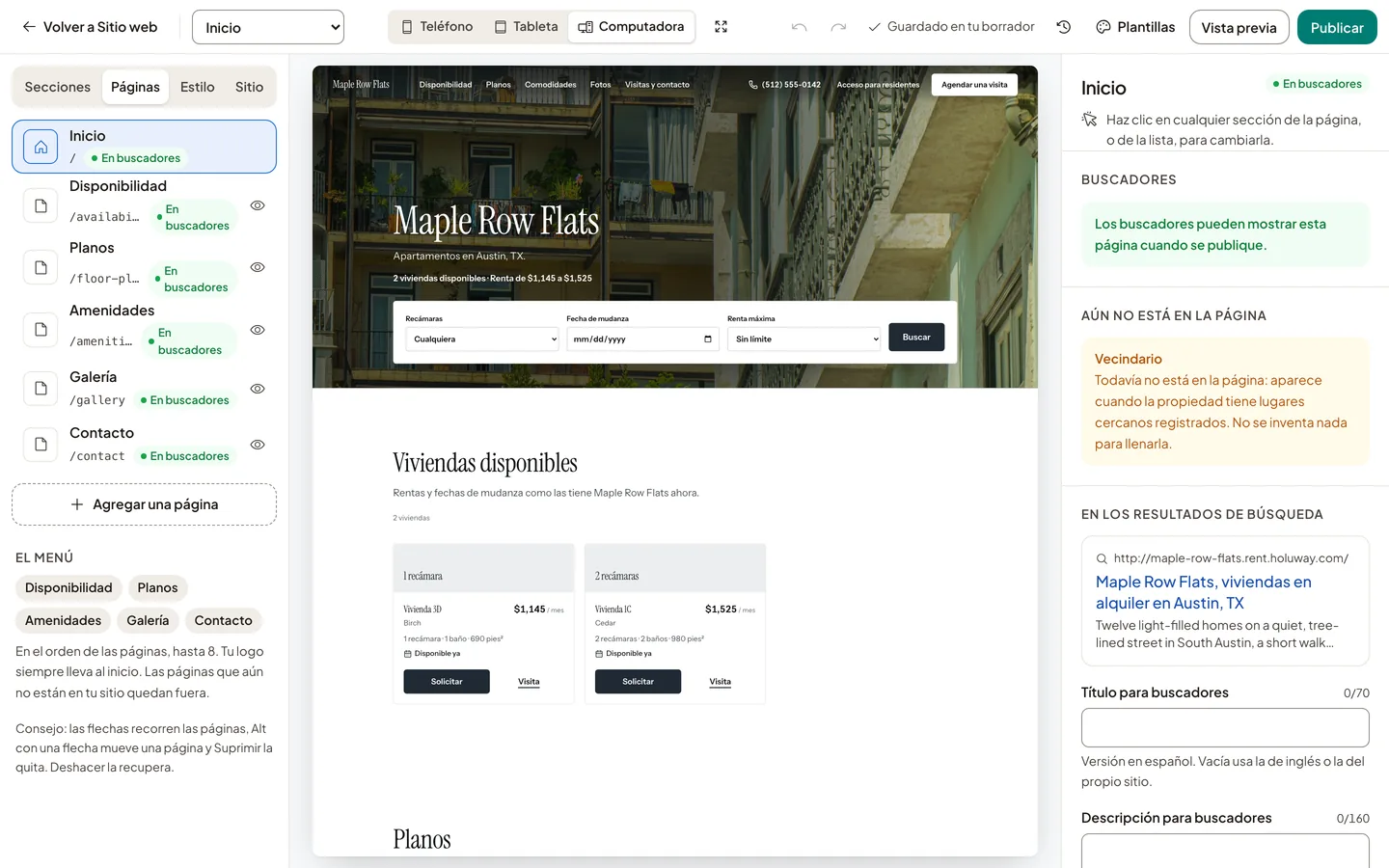
Task: Select the Teléfono device view
Action: (437, 27)
